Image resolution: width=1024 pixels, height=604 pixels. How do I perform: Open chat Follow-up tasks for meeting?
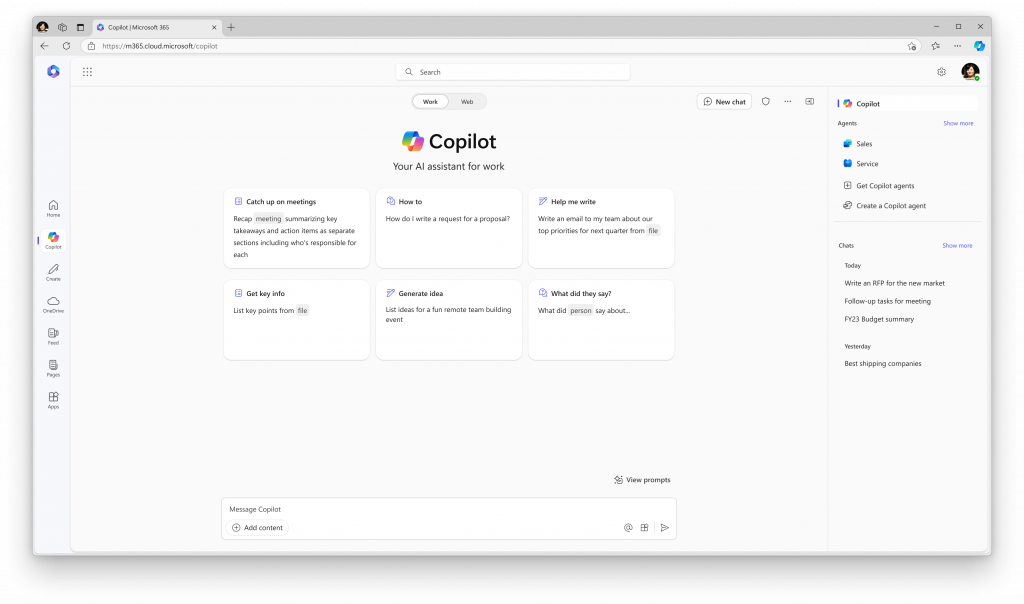[x=887, y=301]
